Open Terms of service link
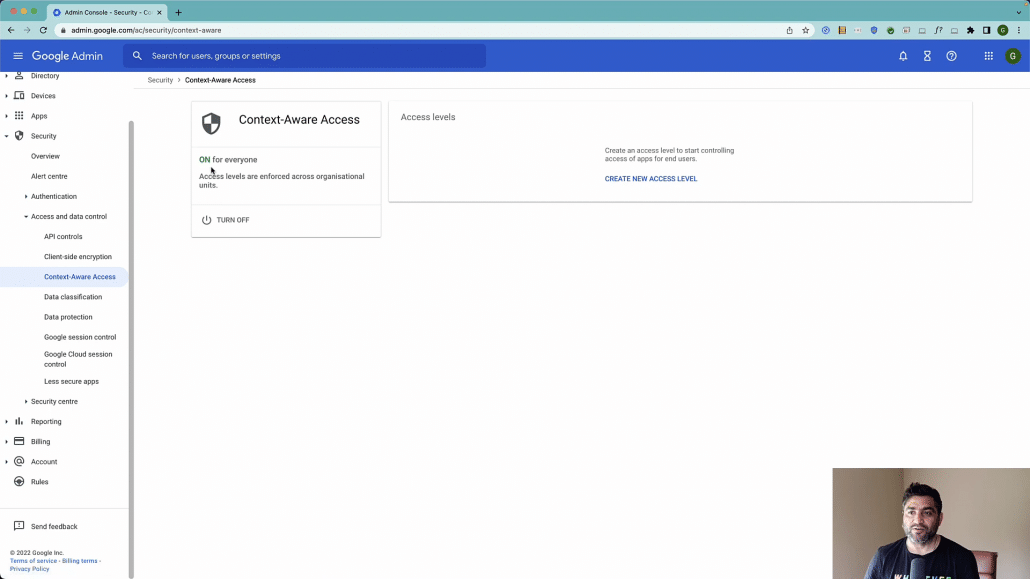The height and width of the screenshot is (579, 1030). [x=34, y=561]
